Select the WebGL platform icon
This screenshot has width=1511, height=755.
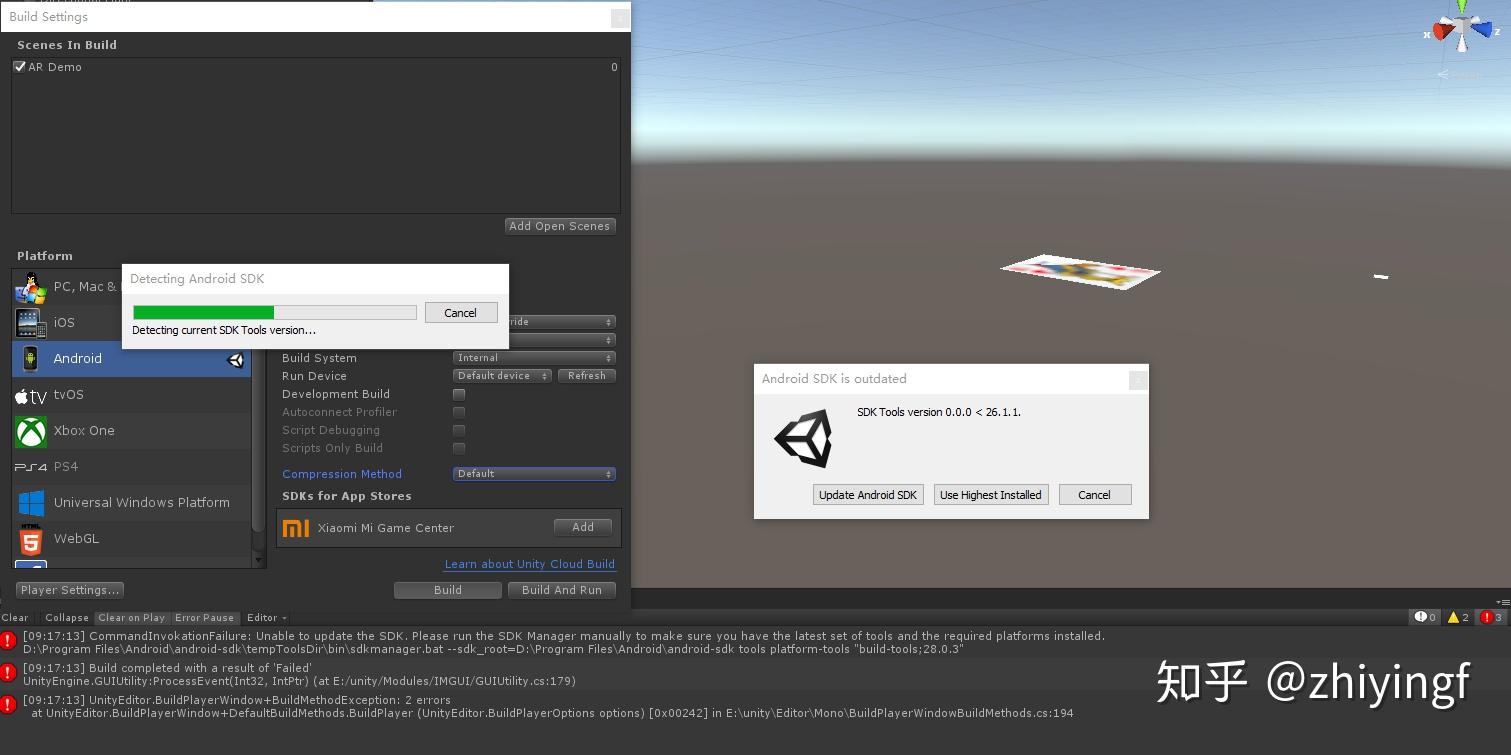(x=30, y=538)
